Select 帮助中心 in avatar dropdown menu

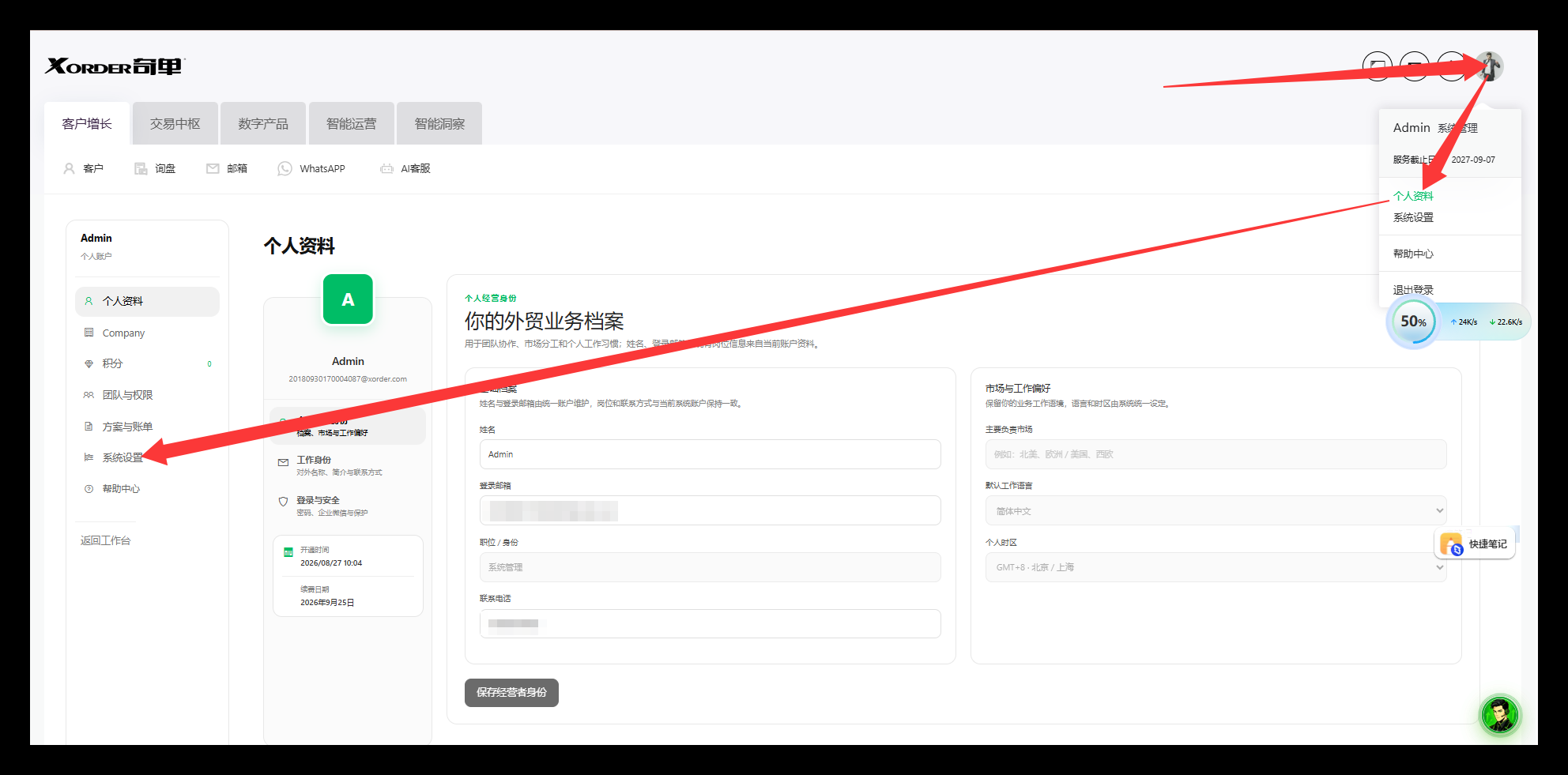click(1413, 254)
